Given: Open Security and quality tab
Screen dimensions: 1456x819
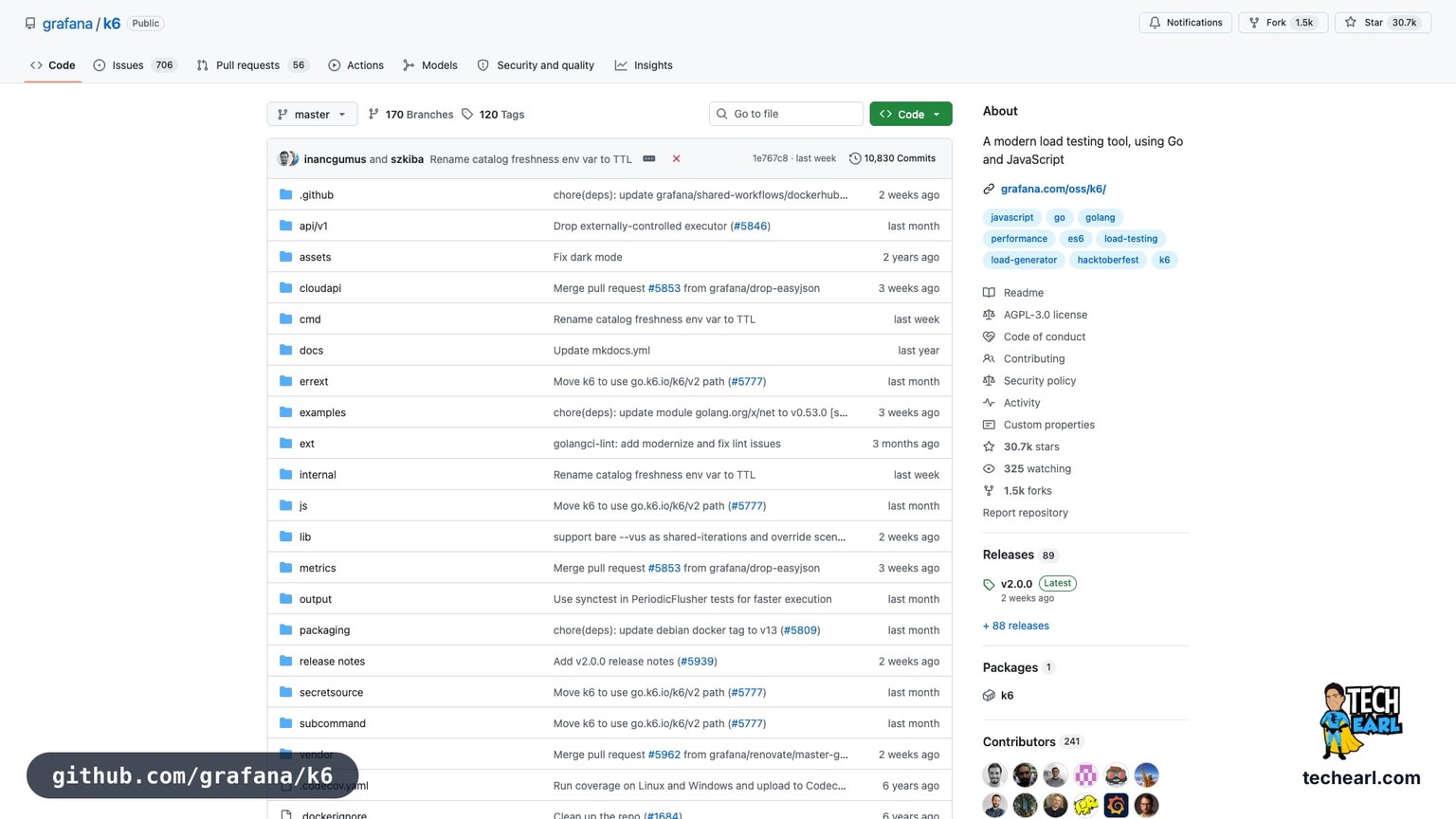Looking at the screenshot, I should tap(536, 65).
